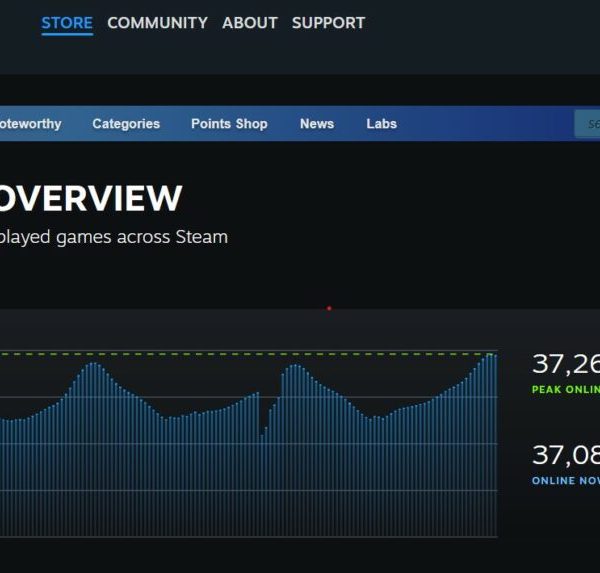The image size is (600, 573).
Task: Open the News section
Action: [317, 124]
